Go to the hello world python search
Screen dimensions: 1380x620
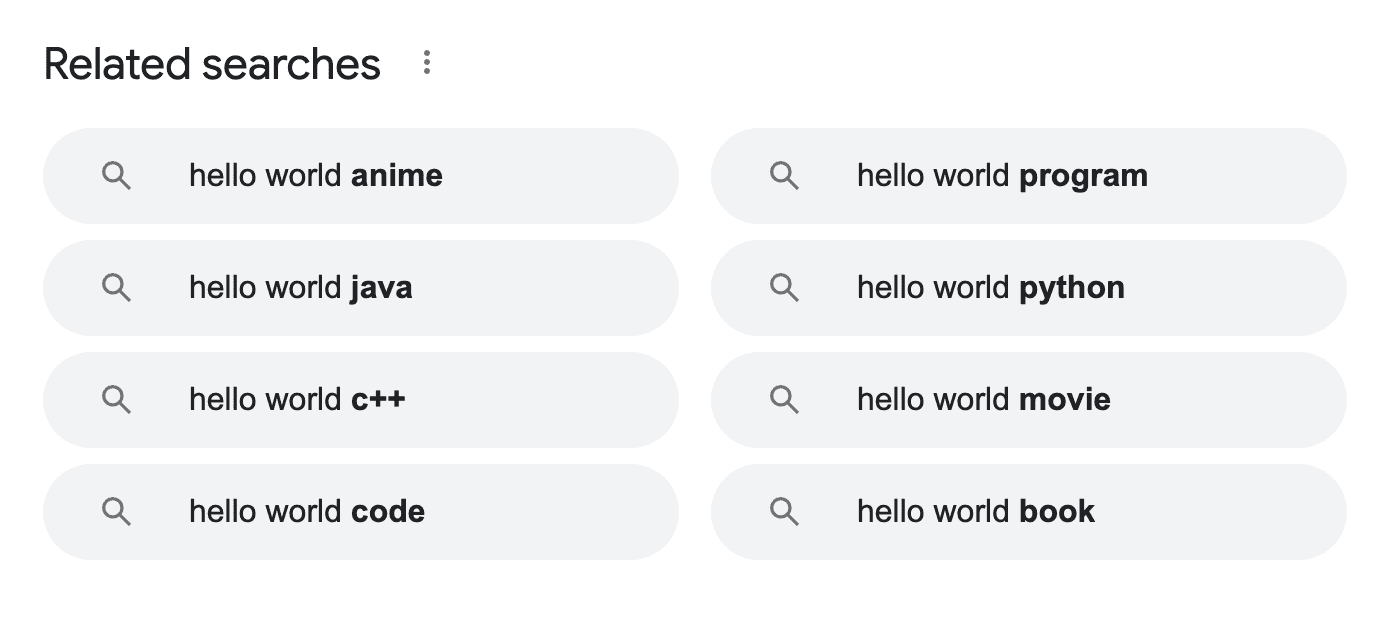(x=1029, y=288)
